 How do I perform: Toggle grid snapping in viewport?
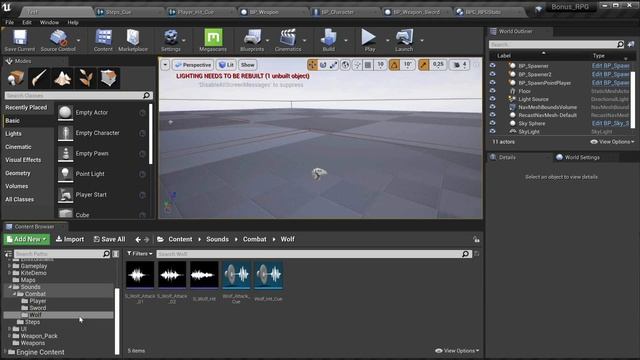368,65
